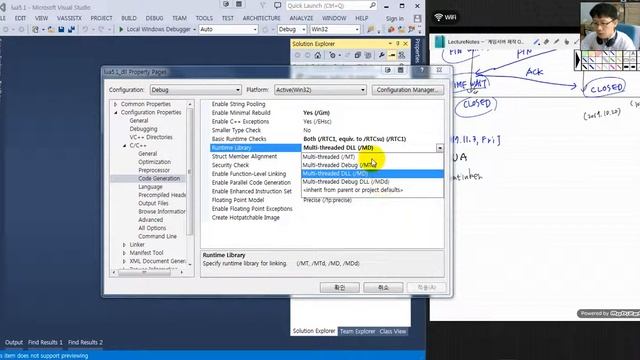Open the PROJECT menu
This screenshot has width=640, height=360.
101,18
